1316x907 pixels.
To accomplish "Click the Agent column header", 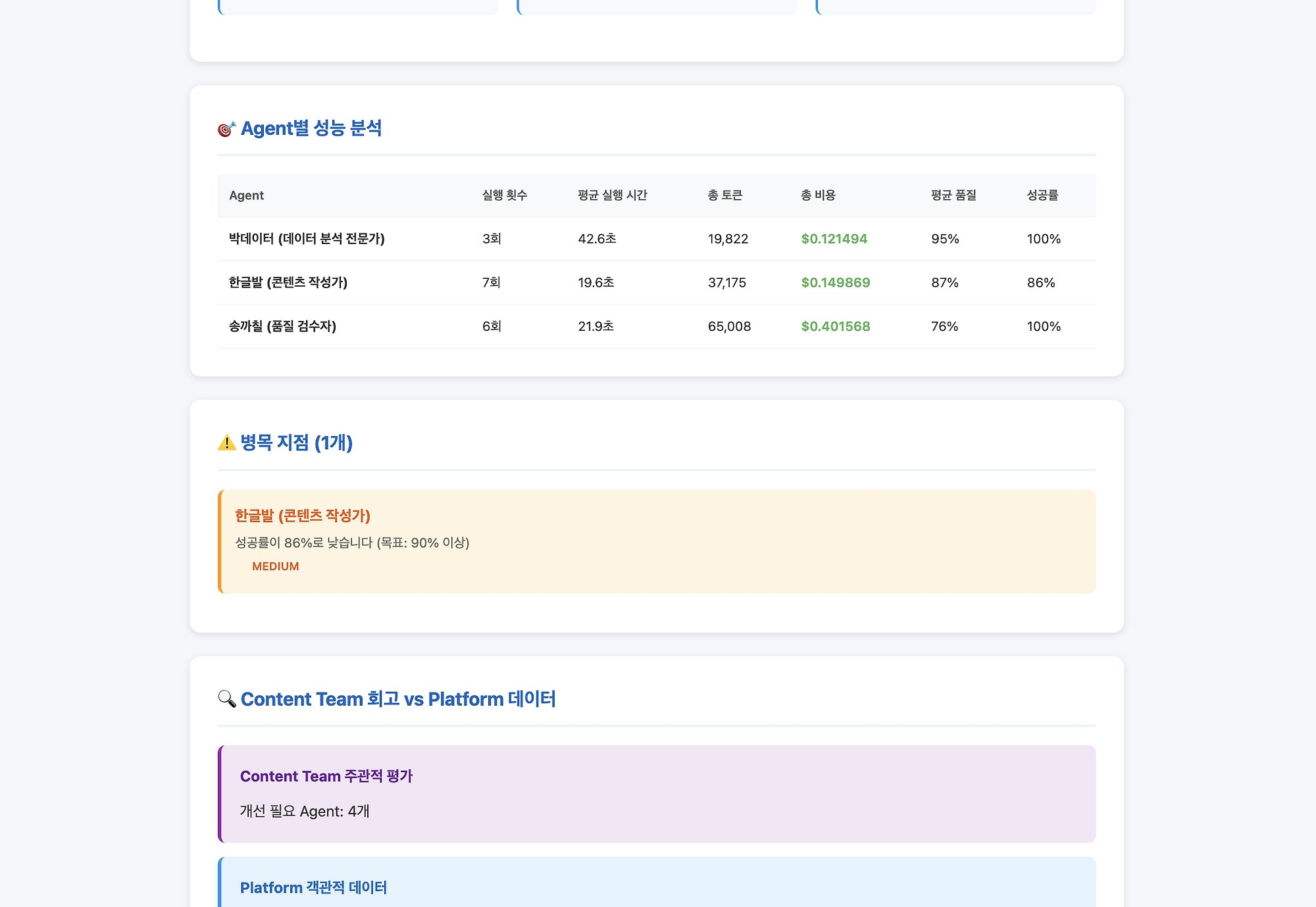I will tap(246, 195).
